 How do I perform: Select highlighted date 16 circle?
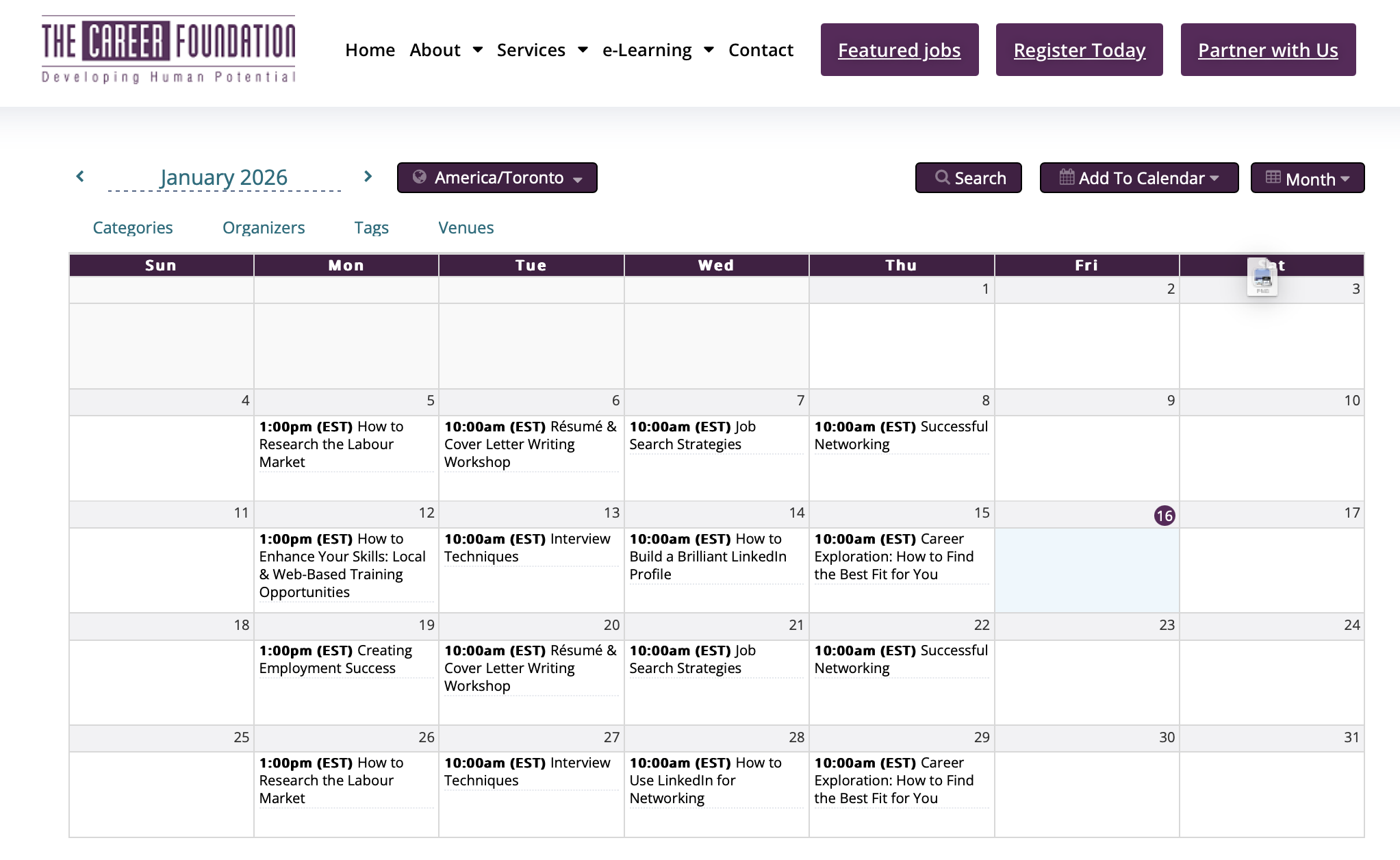pyautogui.click(x=1164, y=516)
